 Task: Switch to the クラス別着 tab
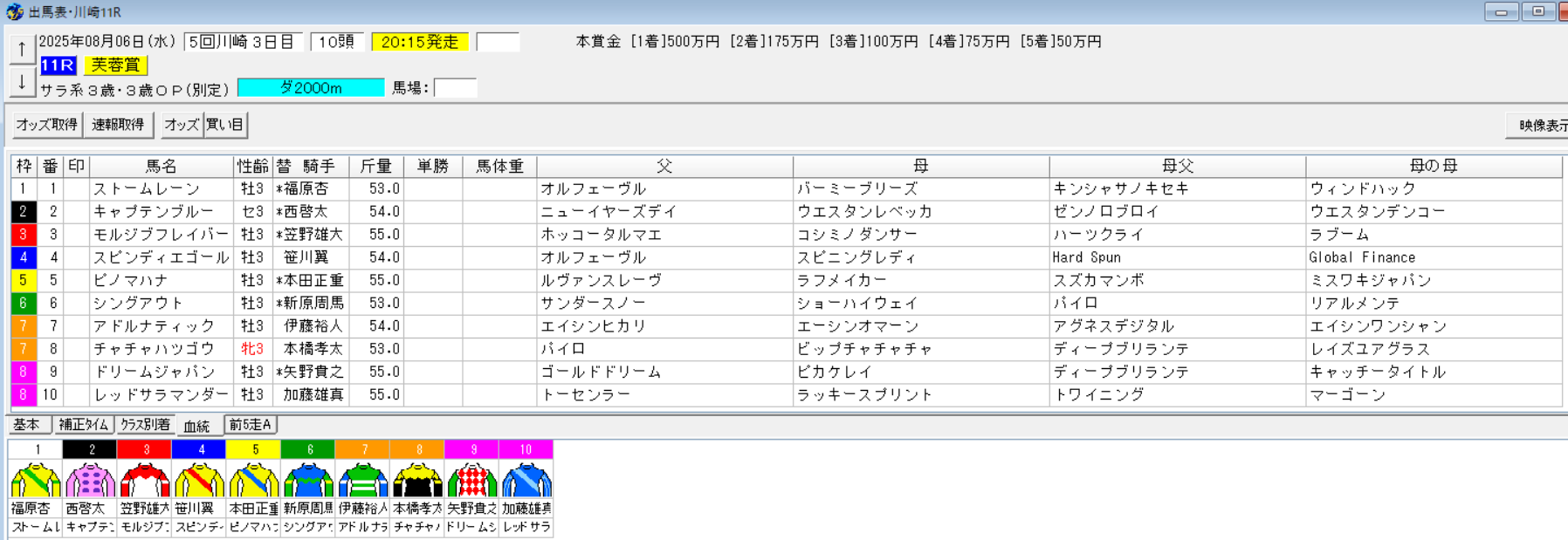pos(146,425)
